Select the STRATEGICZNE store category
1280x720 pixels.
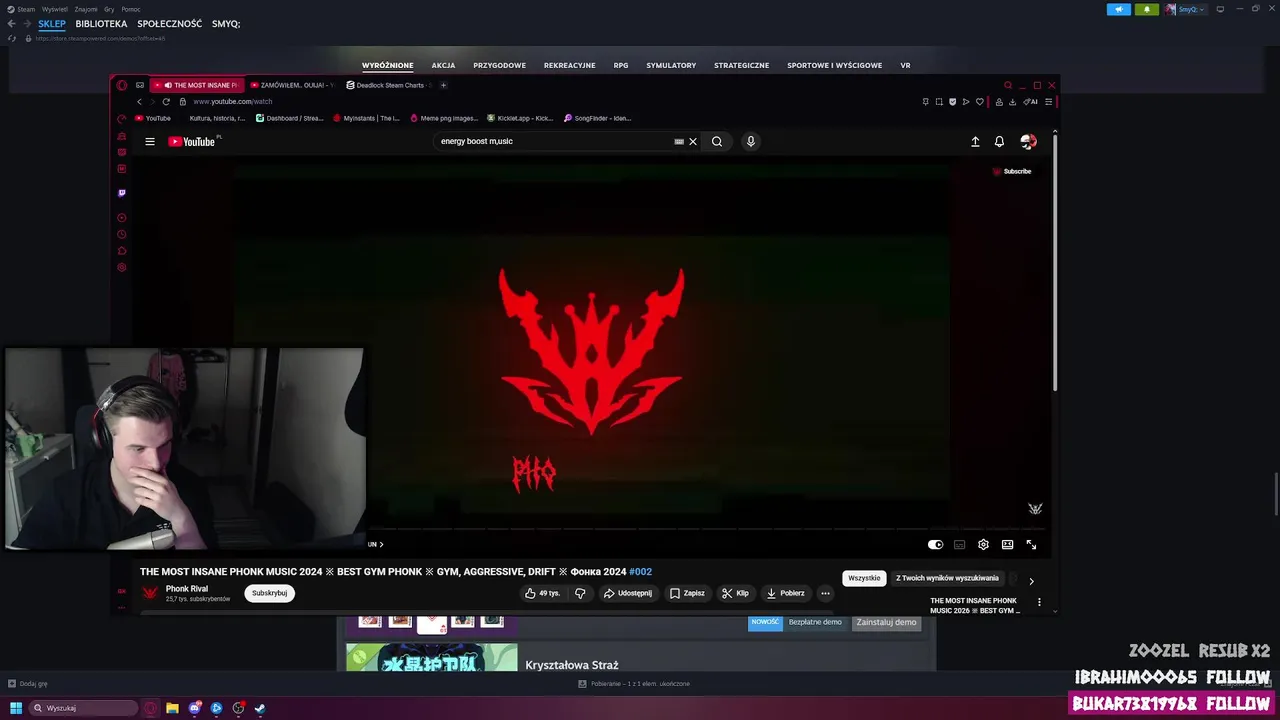point(742,65)
